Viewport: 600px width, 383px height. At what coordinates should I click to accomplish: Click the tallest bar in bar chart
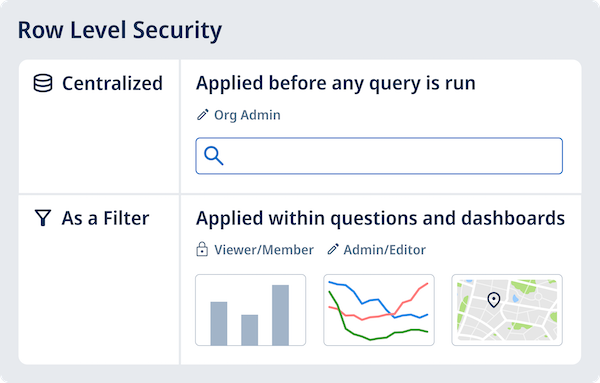[280, 315]
